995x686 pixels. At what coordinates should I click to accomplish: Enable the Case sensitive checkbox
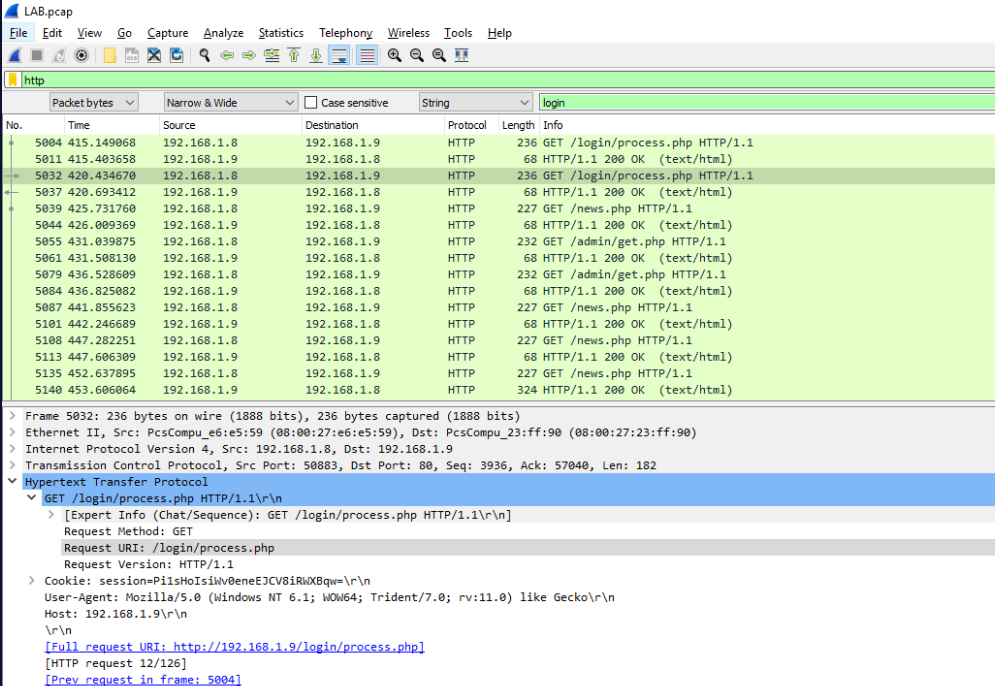[311, 103]
